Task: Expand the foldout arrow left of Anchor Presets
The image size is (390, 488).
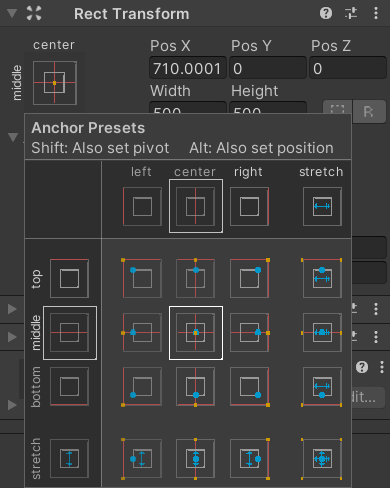Action: tap(13, 137)
